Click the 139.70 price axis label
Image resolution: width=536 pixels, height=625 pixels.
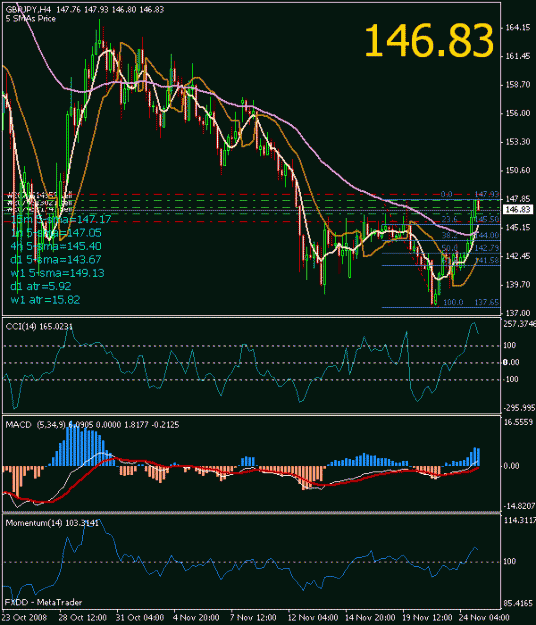[518, 285]
